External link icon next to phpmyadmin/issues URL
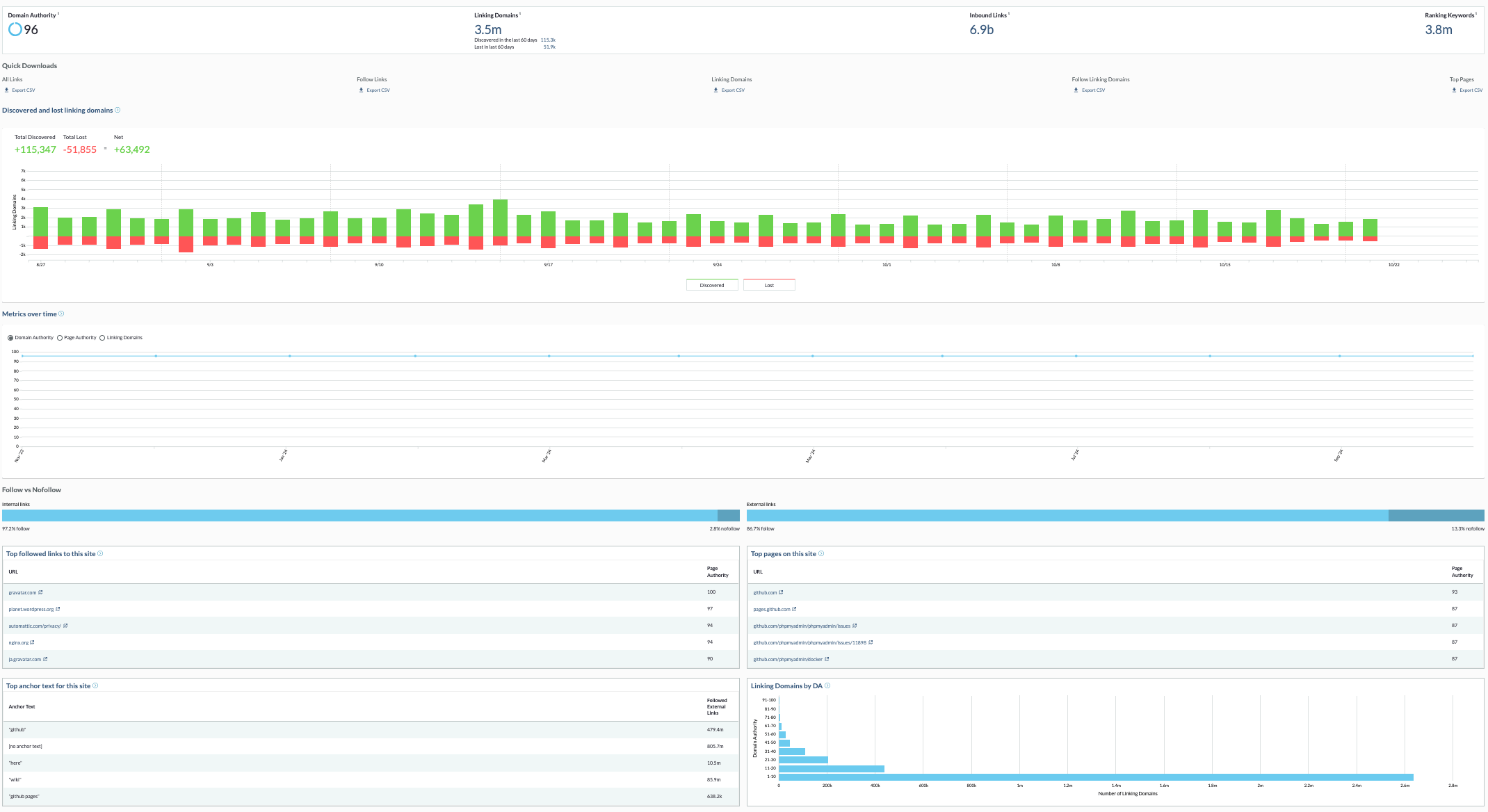Image resolution: width=1488 pixels, height=812 pixels. pyautogui.click(x=855, y=626)
